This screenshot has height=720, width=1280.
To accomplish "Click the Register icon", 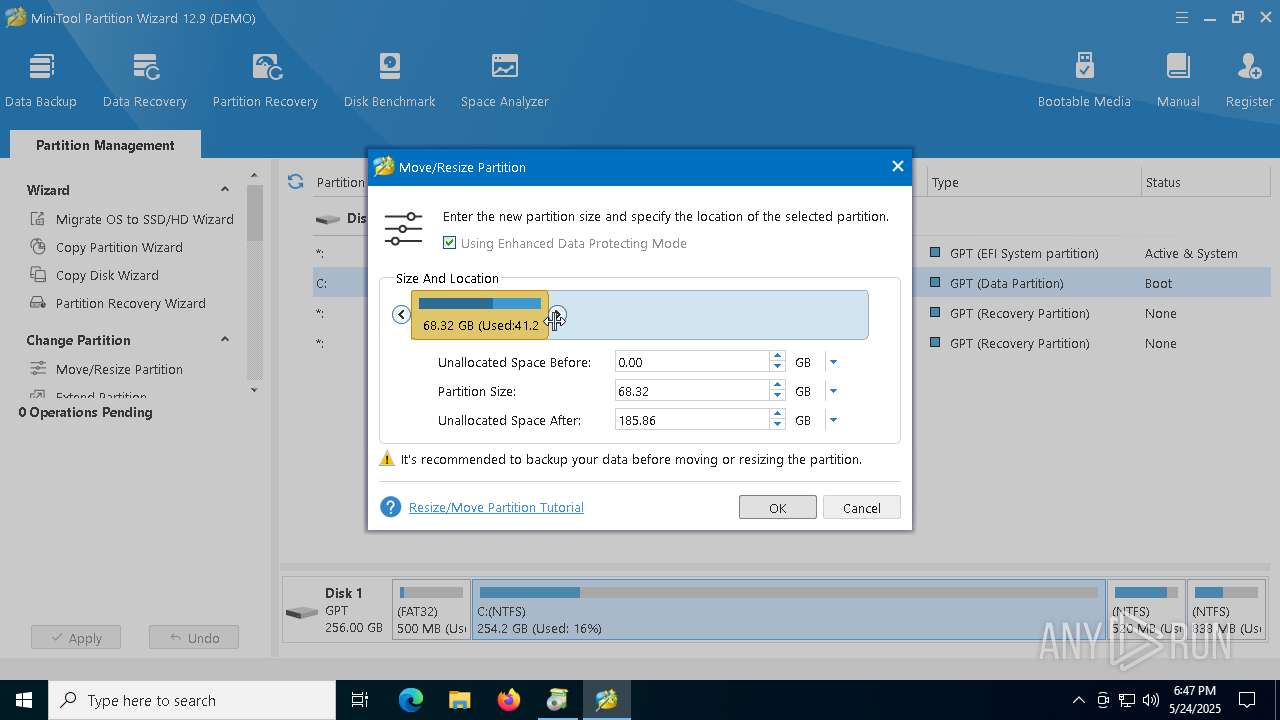I will tap(1249, 67).
